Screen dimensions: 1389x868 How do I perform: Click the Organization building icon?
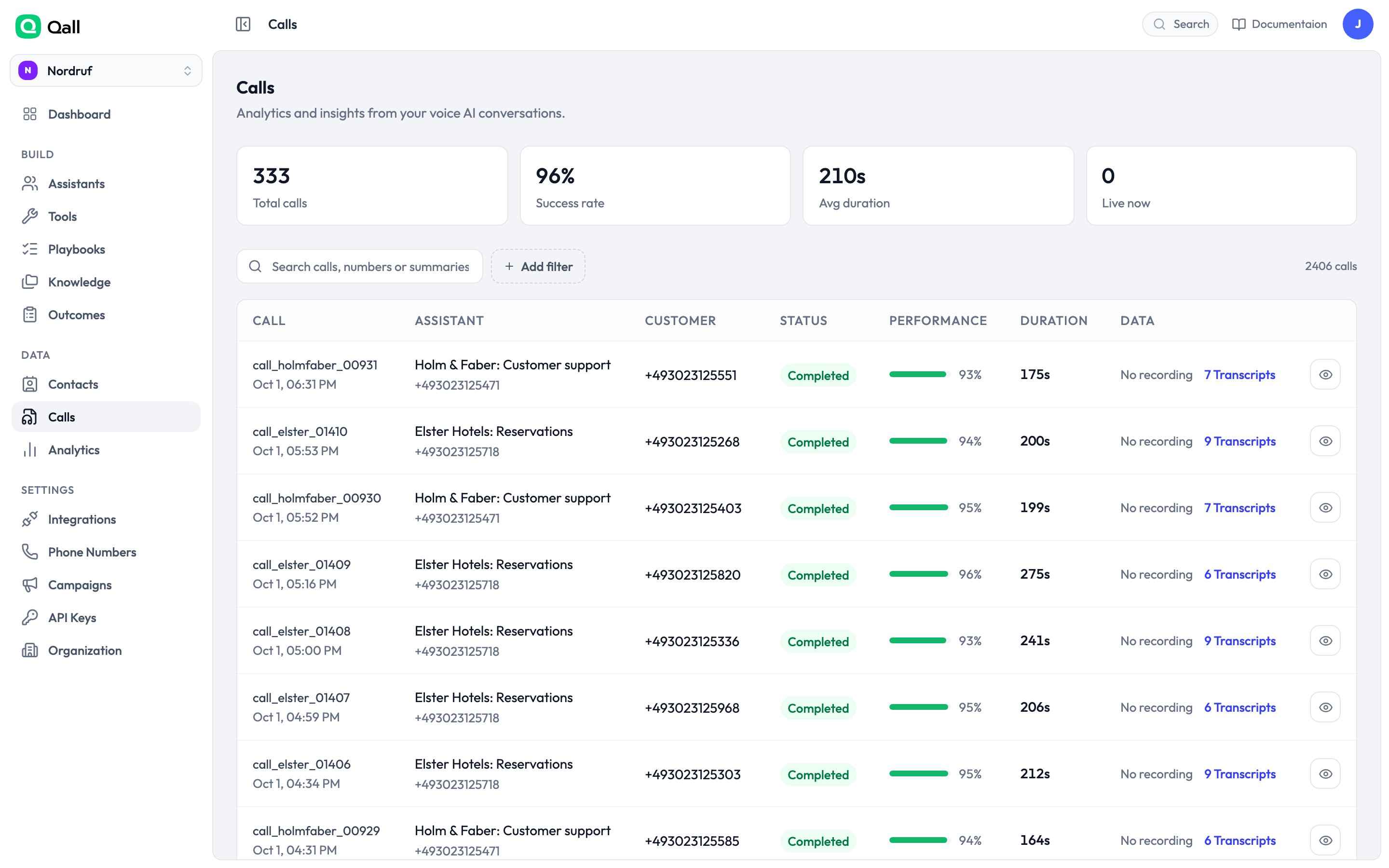pos(30,651)
